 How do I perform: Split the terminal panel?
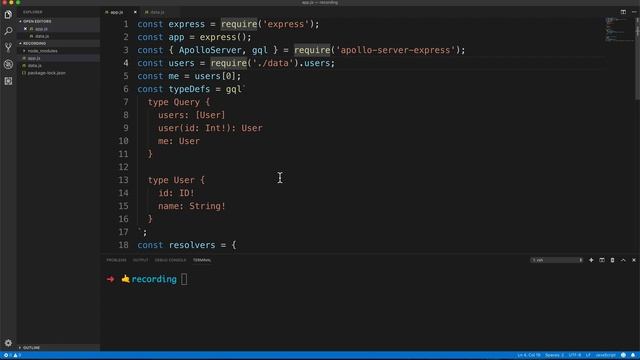point(602,260)
